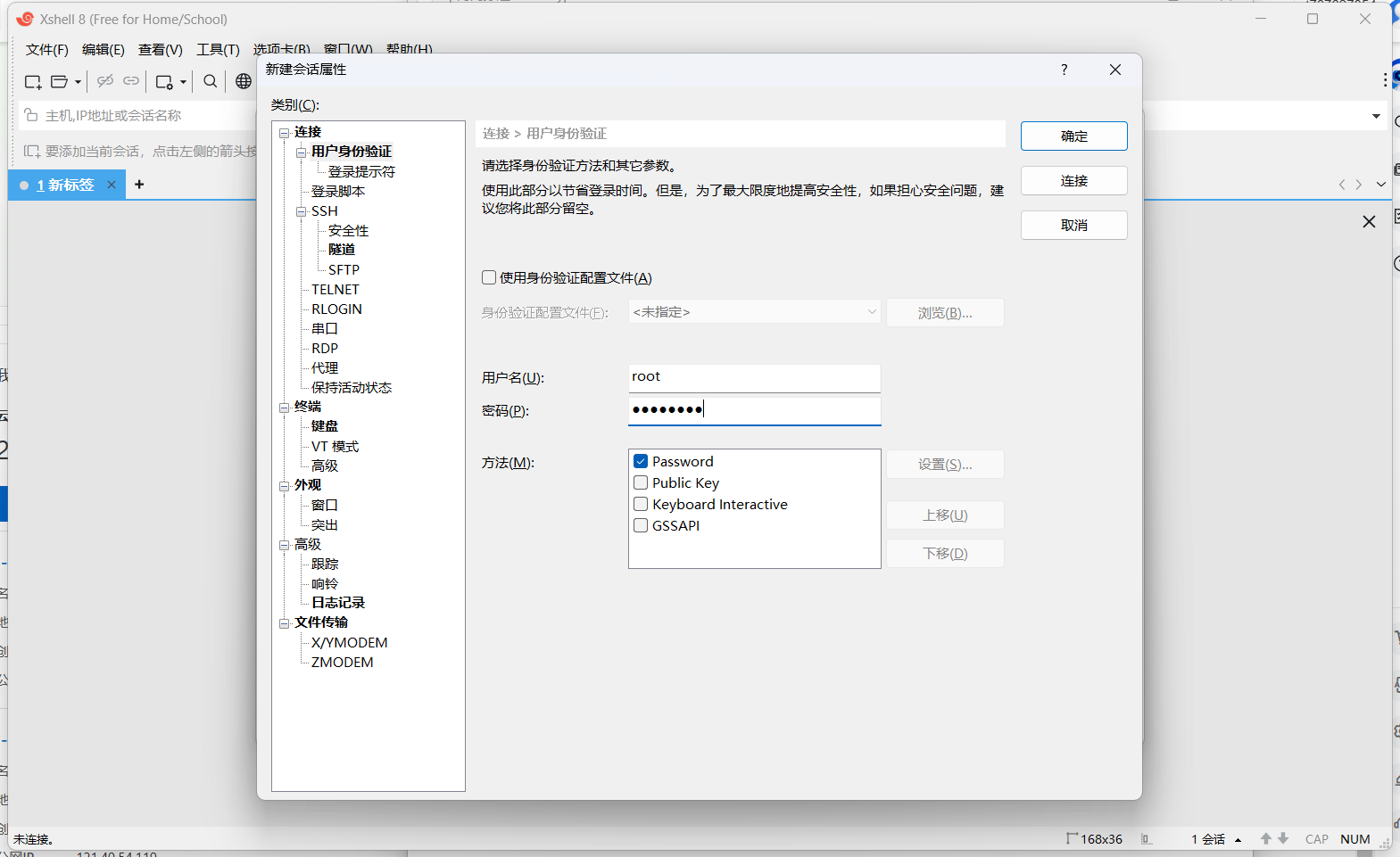1400x857 pixels.
Task: Click the disconnect broken-link toolbar icon
Action: tap(105, 81)
